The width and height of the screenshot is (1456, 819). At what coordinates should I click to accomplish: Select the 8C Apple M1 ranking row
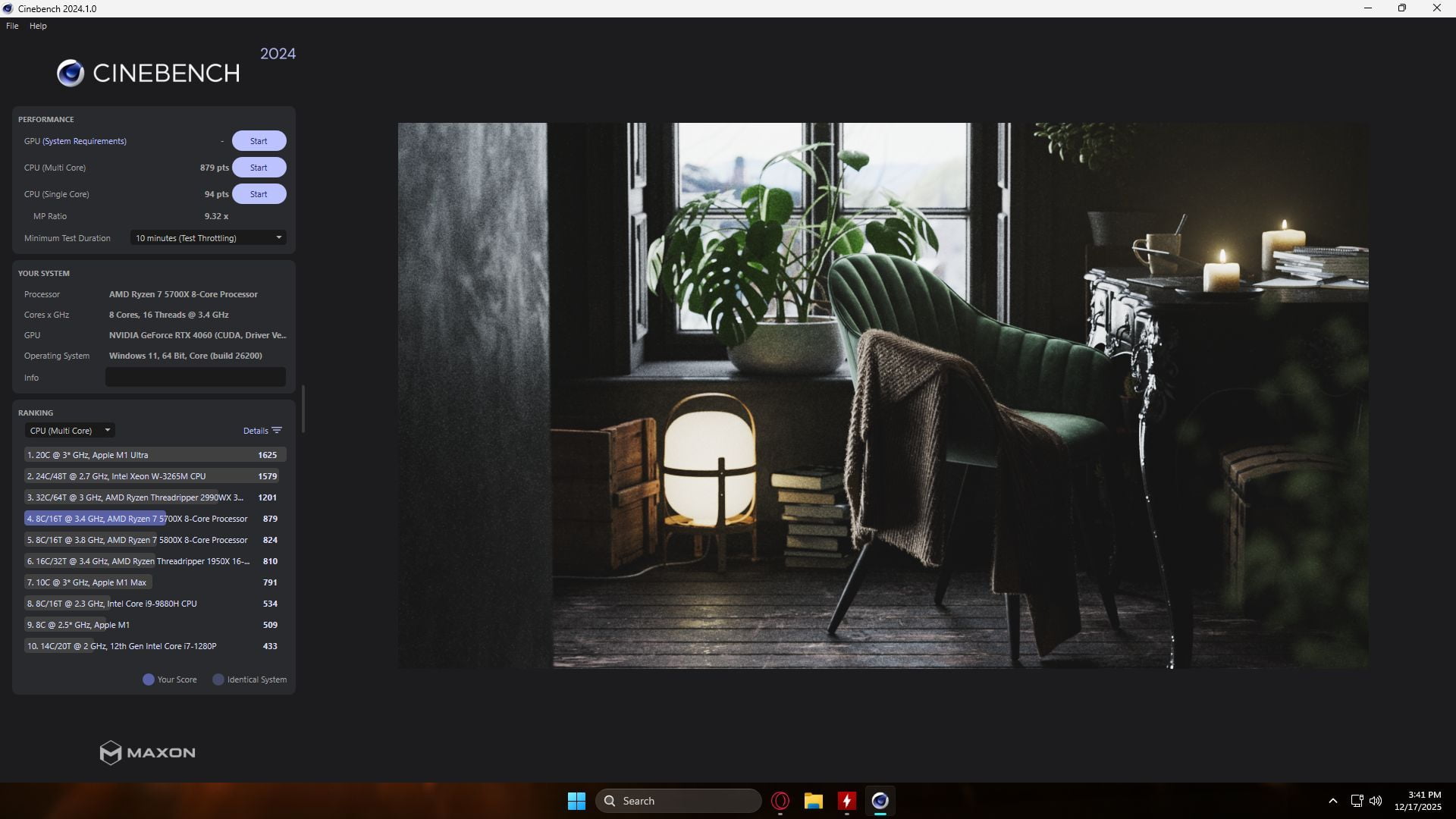point(155,625)
